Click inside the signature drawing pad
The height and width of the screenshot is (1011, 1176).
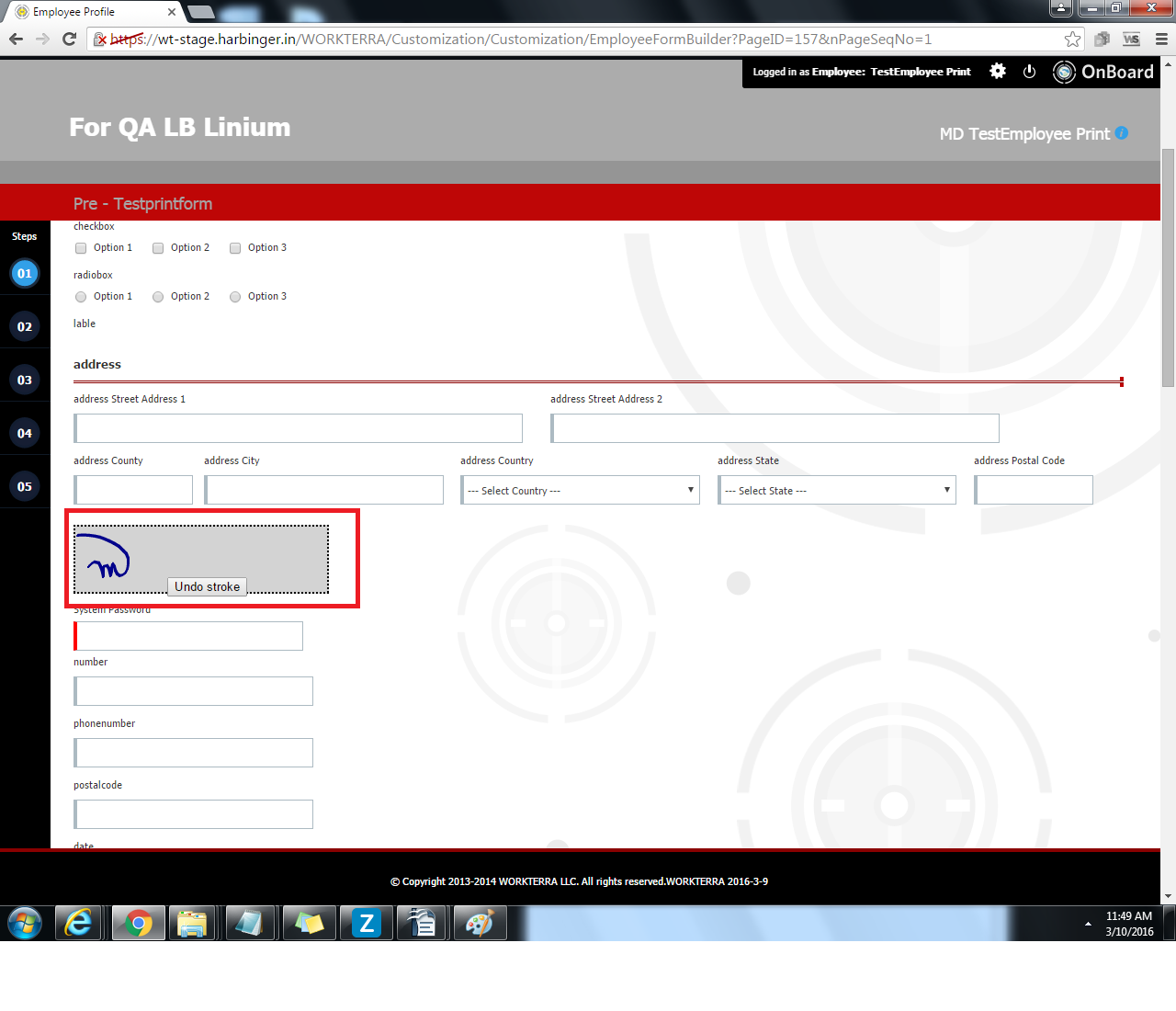pyautogui.click(x=230, y=551)
